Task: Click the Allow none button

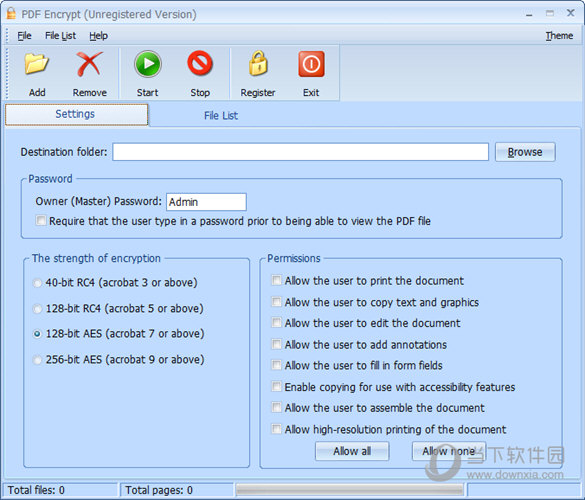Action: pos(449,451)
